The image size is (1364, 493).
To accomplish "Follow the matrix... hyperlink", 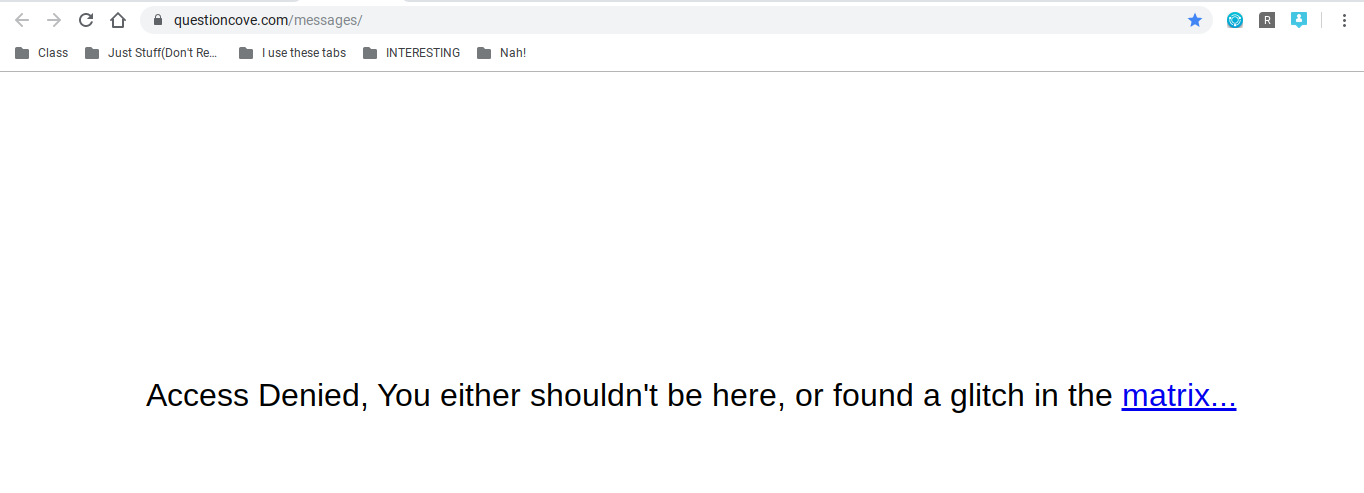I will point(1179,396).
